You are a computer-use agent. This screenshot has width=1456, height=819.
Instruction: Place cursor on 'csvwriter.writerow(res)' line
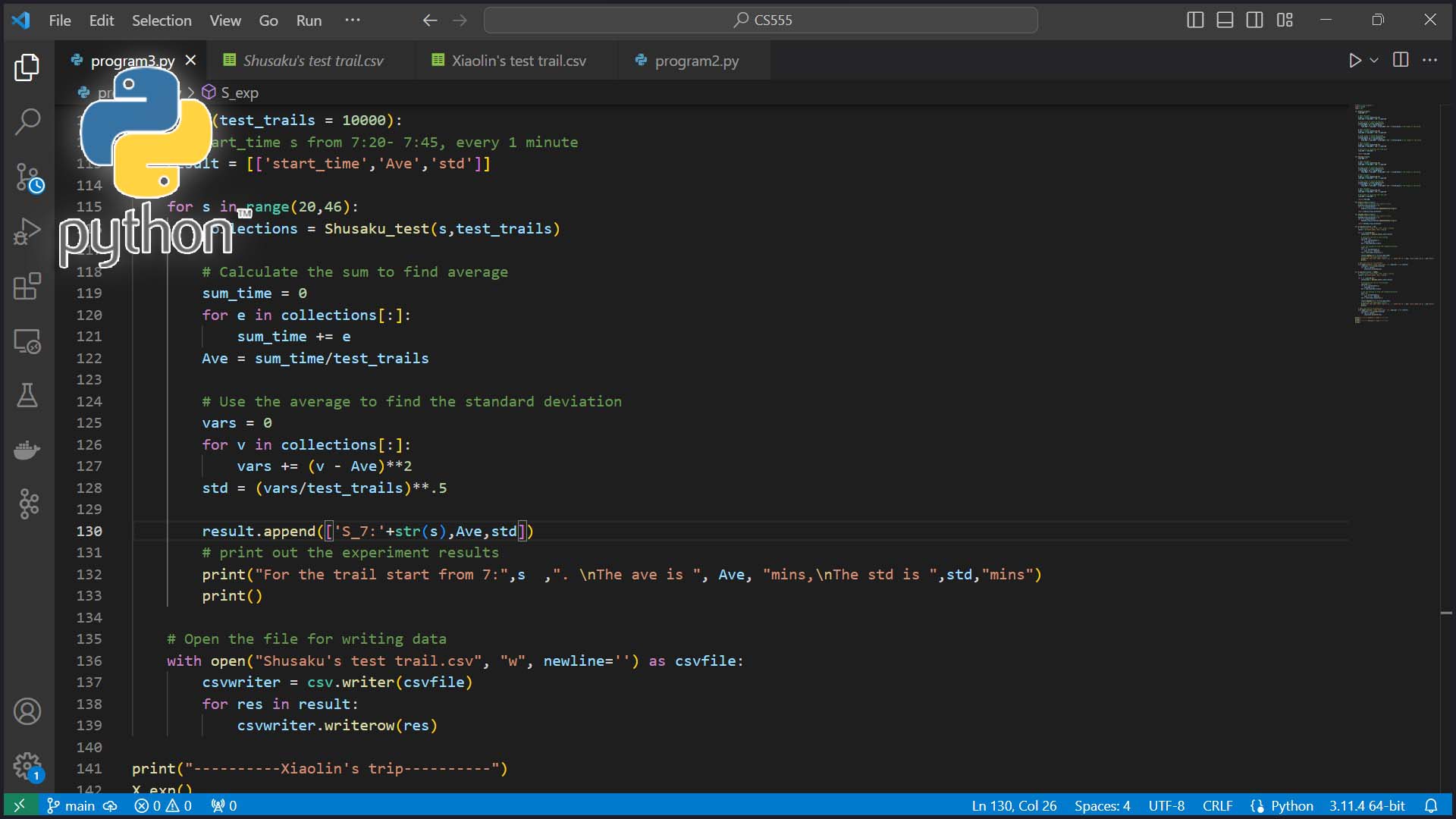tap(337, 726)
